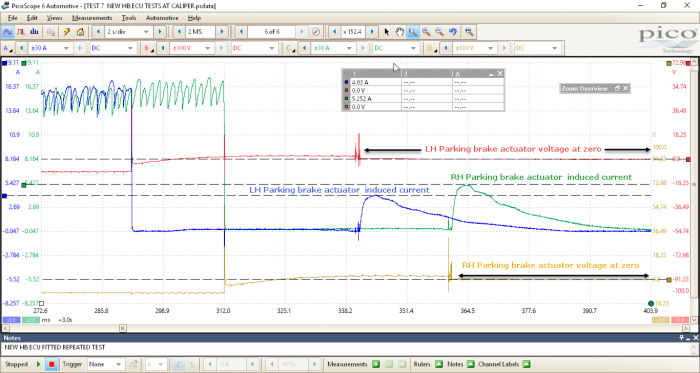Screen dimensions: 700x373
Task: Select the zoom out tool
Action: coord(440,32)
